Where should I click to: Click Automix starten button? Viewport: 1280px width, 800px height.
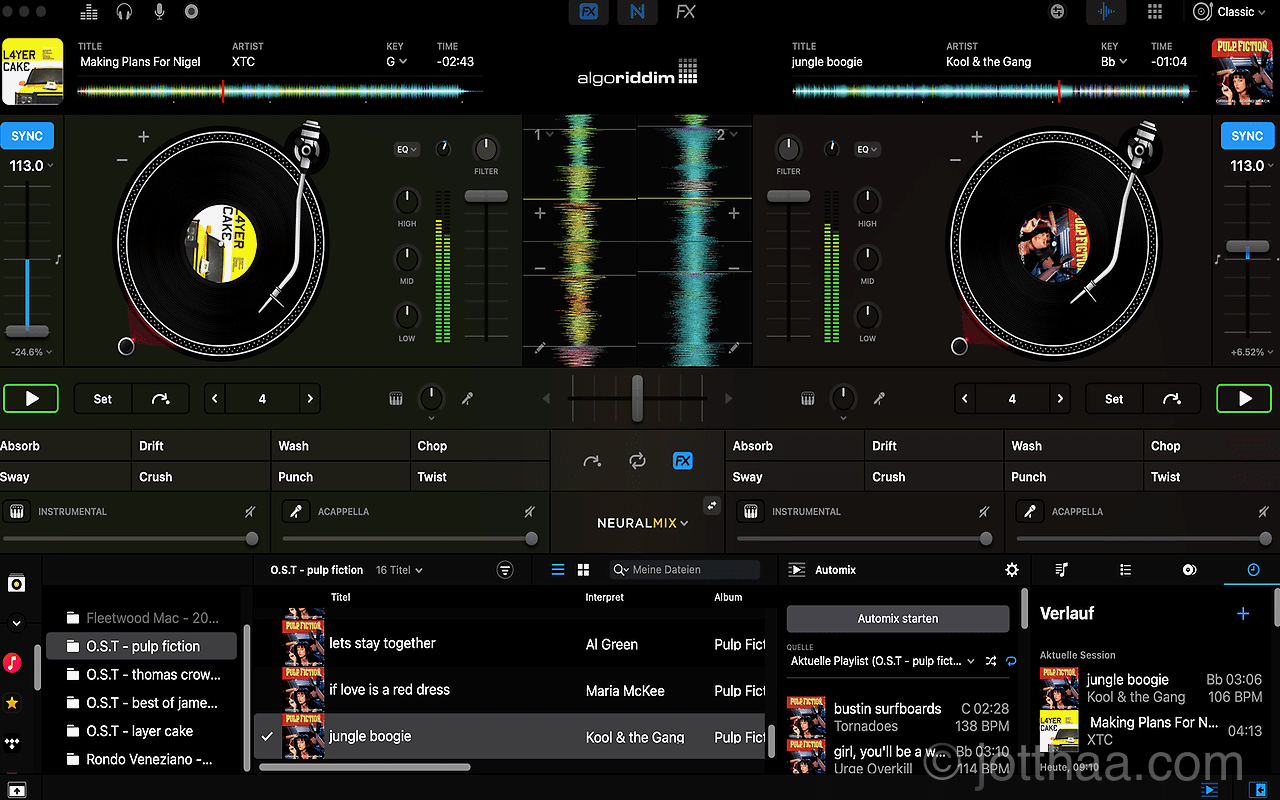click(898, 619)
